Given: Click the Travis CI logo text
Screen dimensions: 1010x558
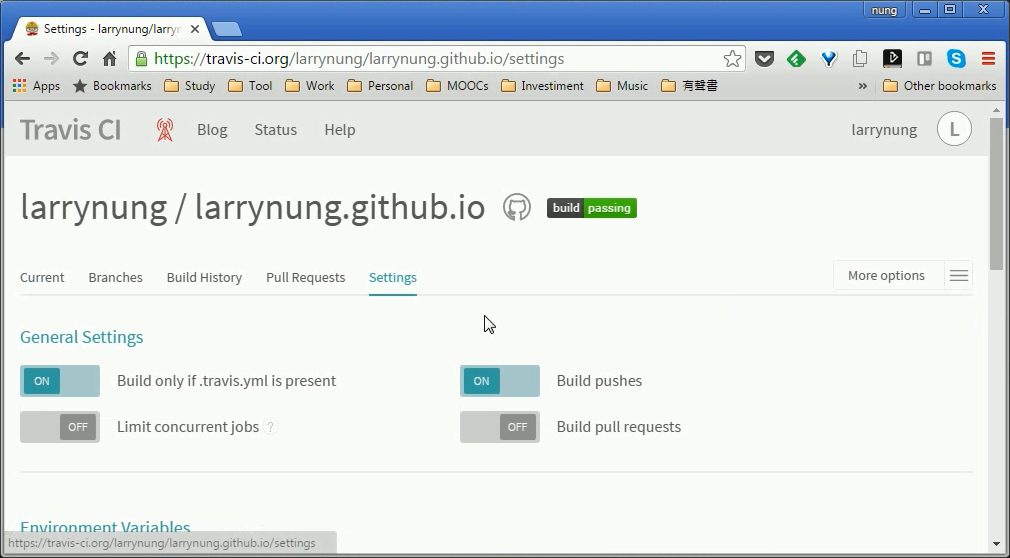Looking at the screenshot, I should [71, 130].
